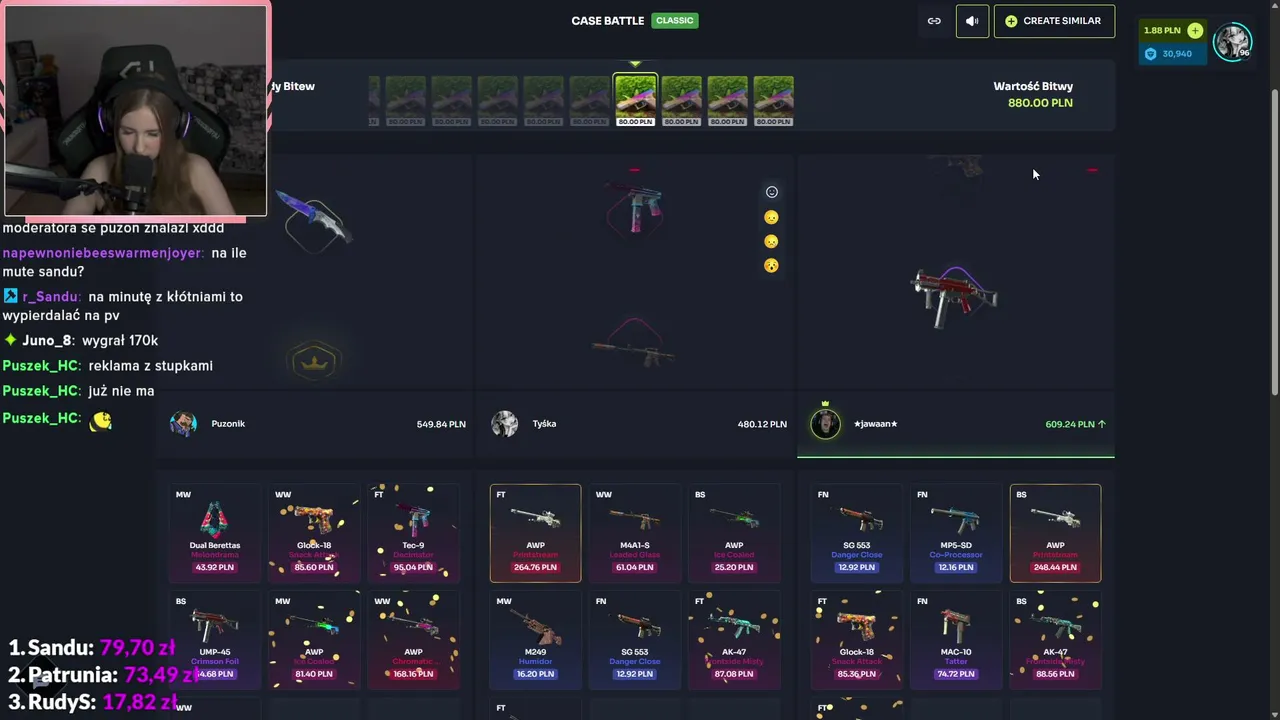This screenshot has height=720, width=1280.
Task: Click the pink pistol in Tyśka's roll
Action: click(x=636, y=207)
